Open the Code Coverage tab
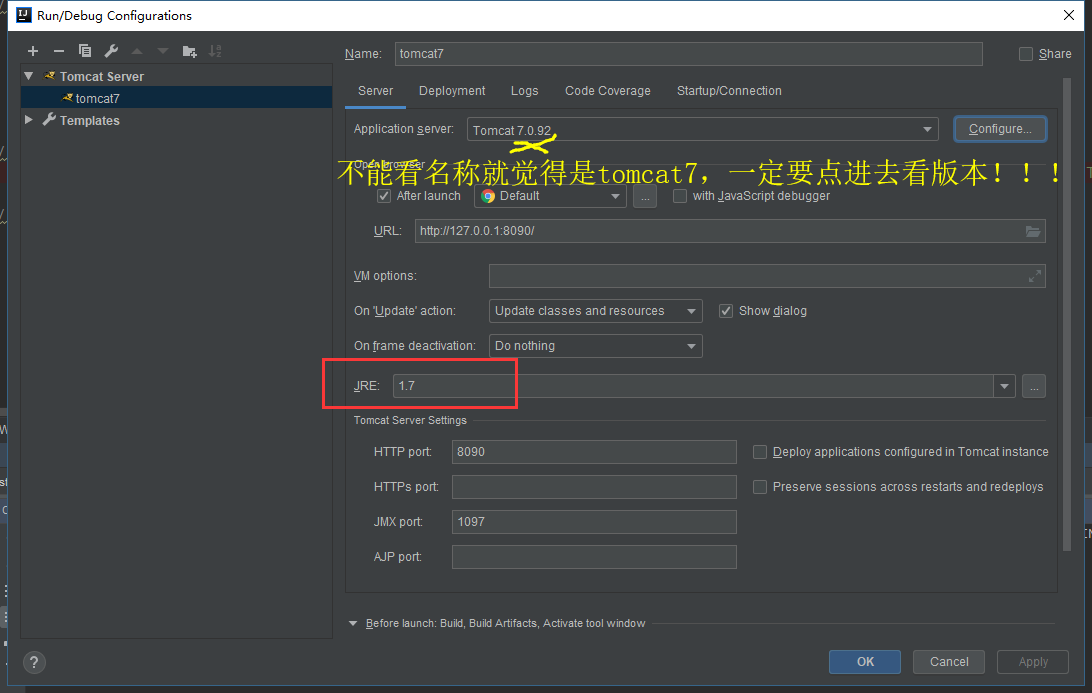 (x=607, y=90)
